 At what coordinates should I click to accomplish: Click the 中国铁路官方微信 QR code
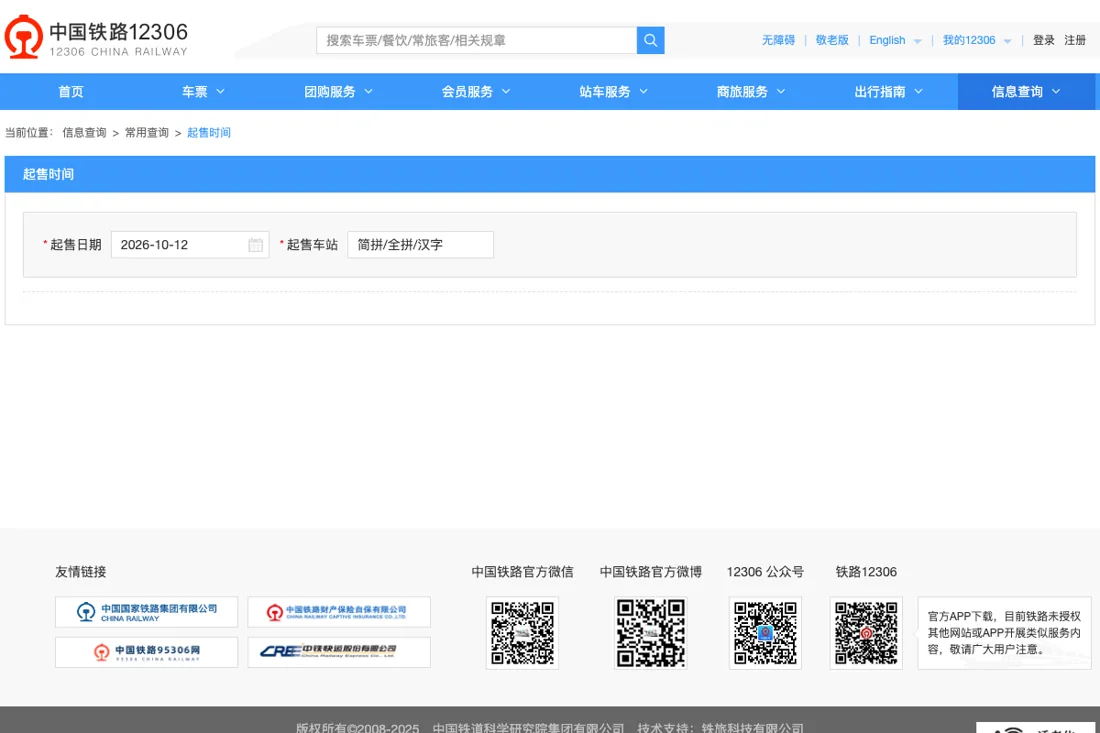(522, 633)
